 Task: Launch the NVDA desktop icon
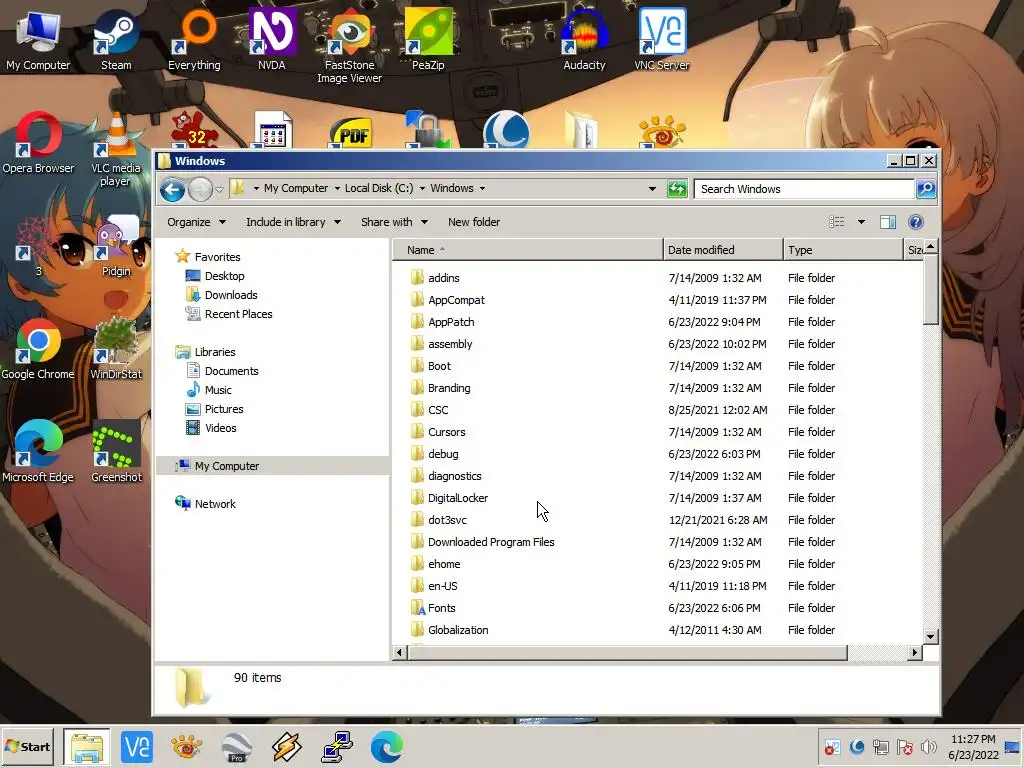tap(272, 39)
